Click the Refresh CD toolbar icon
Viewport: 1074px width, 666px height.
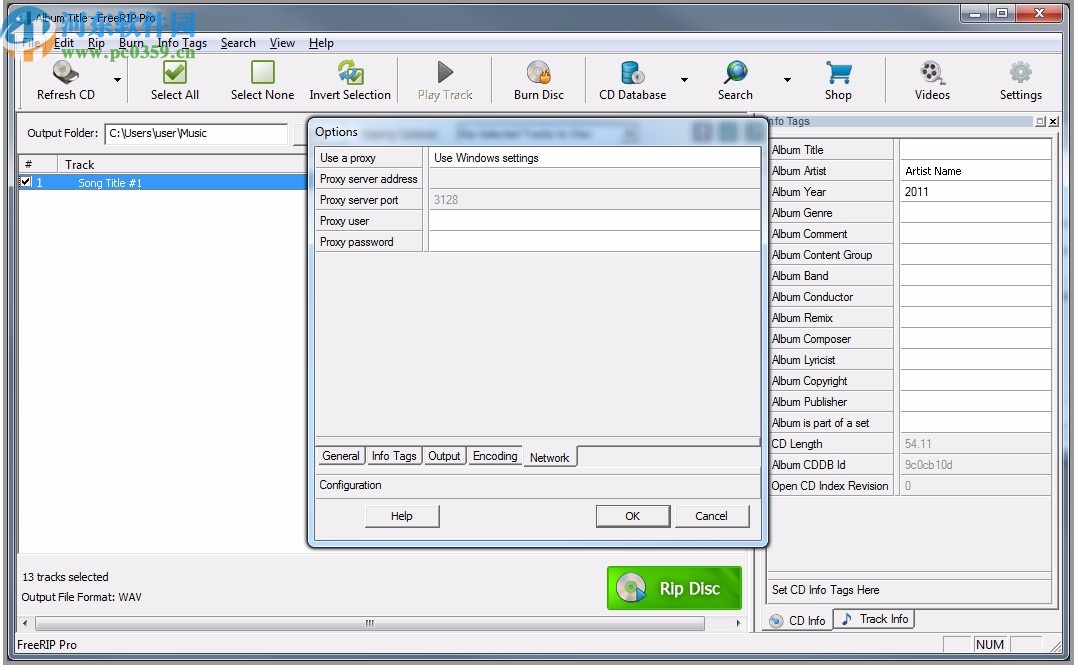point(63,78)
